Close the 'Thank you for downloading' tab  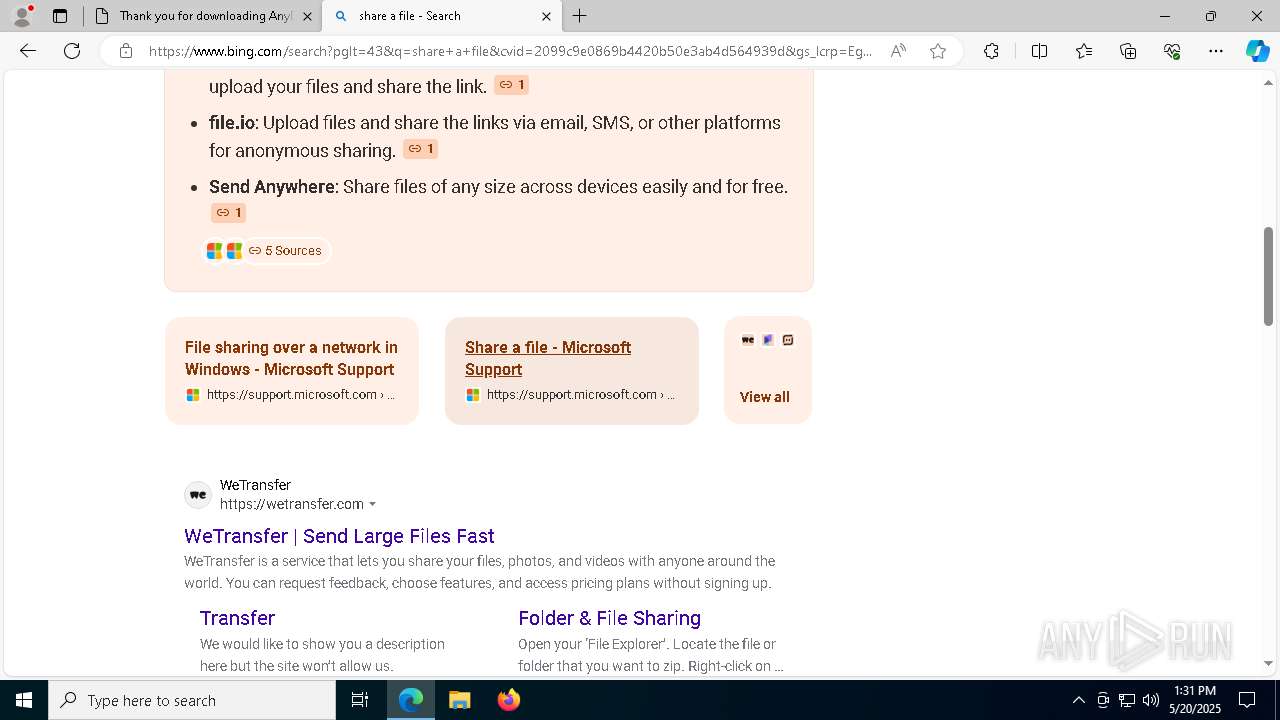[307, 16]
